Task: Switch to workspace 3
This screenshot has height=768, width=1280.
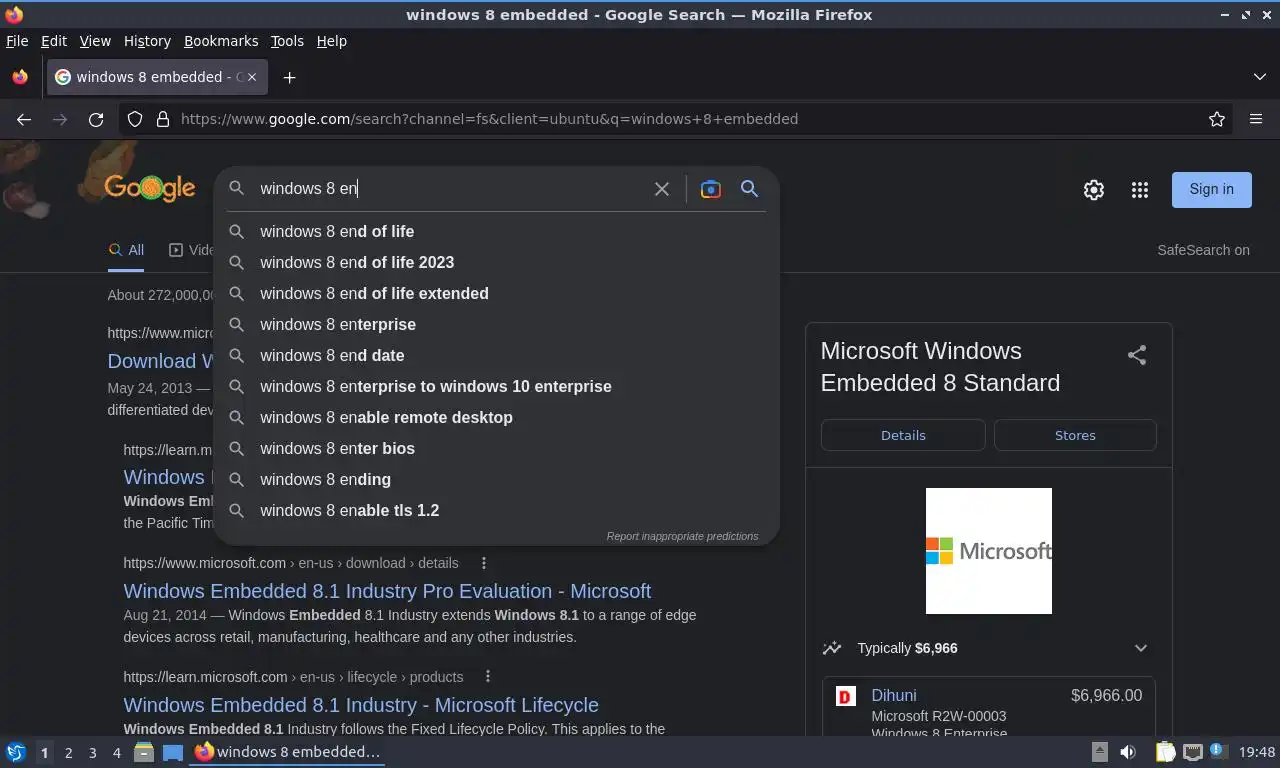Action: tap(92, 753)
